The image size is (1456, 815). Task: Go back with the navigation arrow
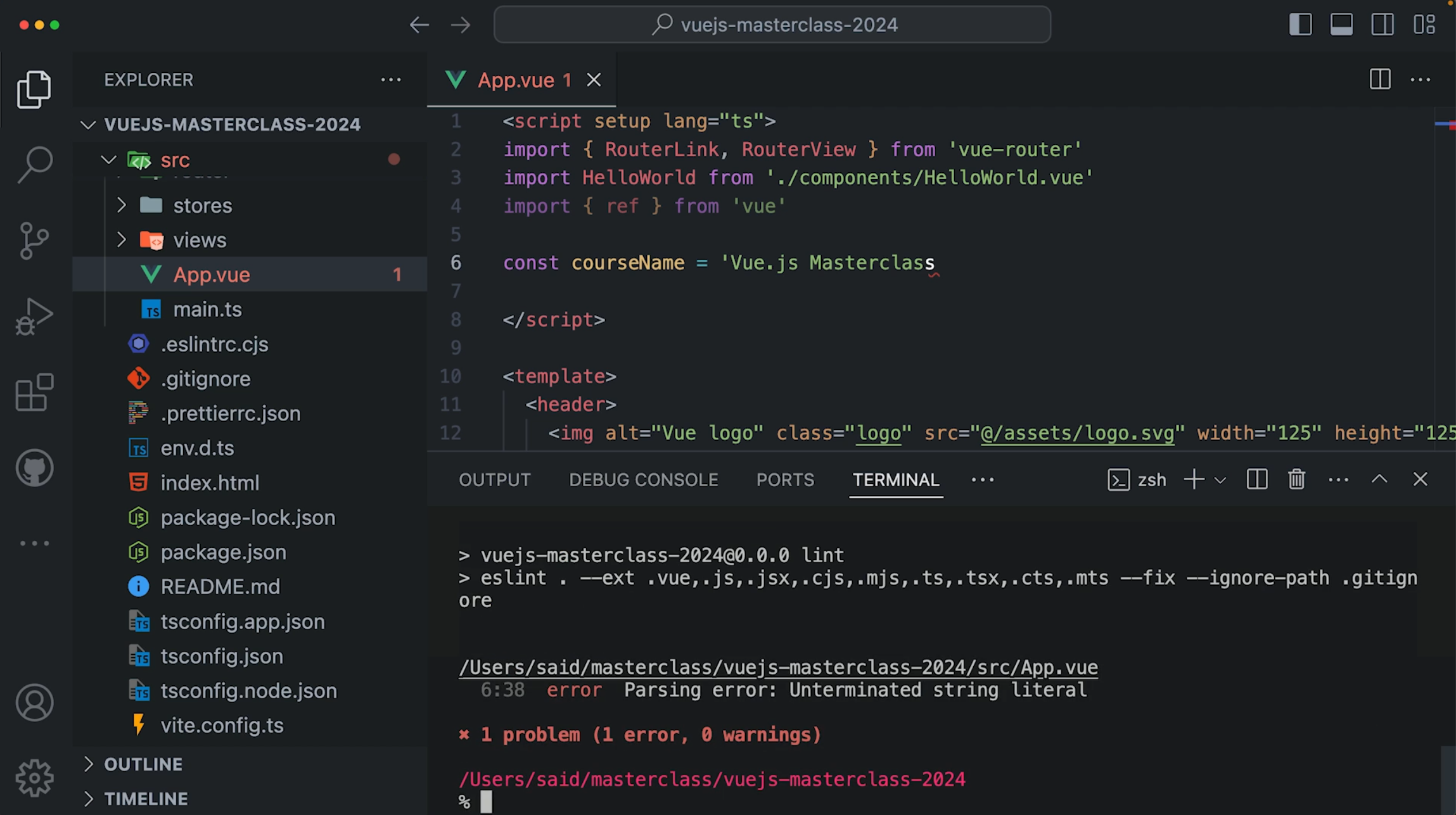[x=419, y=25]
